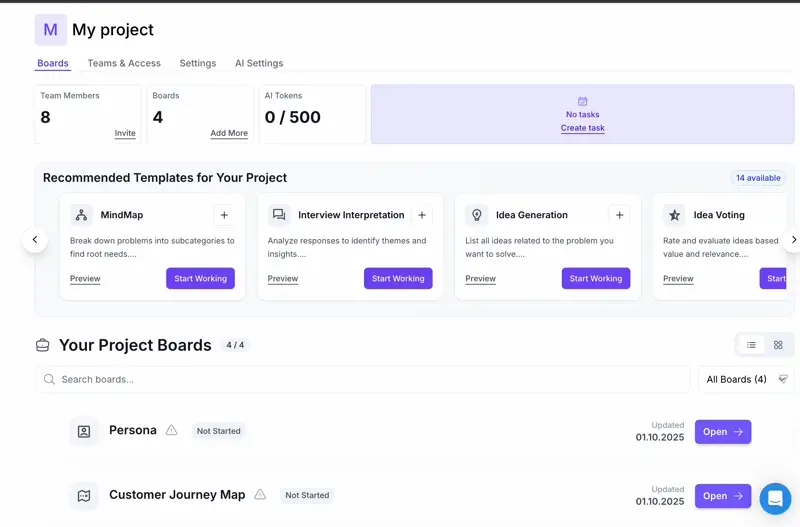The width and height of the screenshot is (800, 527).
Task: Open the All Boards (4) filter dropdown
Action: click(x=746, y=379)
